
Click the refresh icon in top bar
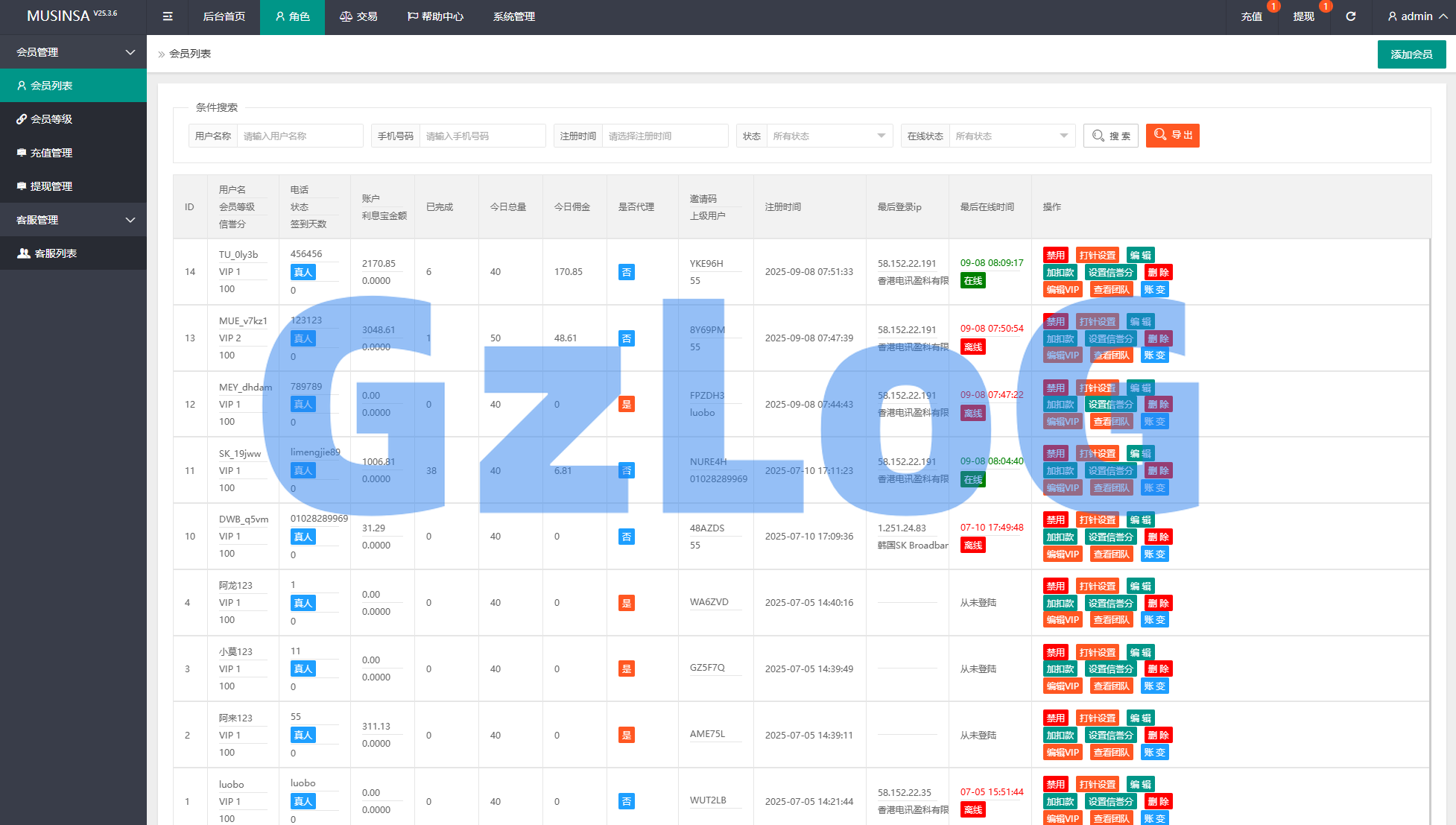coord(1350,16)
